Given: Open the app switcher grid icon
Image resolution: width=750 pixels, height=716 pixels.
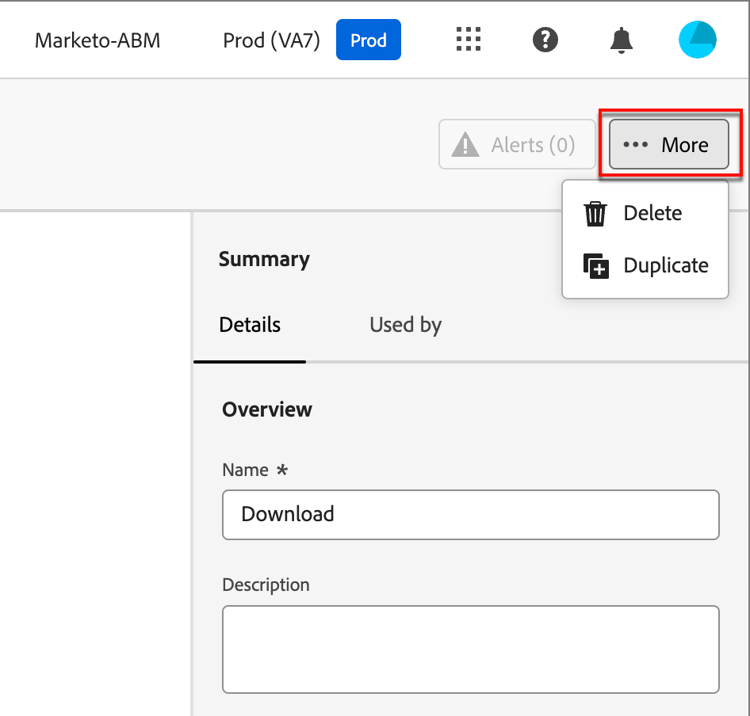Looking at the screenshot, I should coord(468,39).
